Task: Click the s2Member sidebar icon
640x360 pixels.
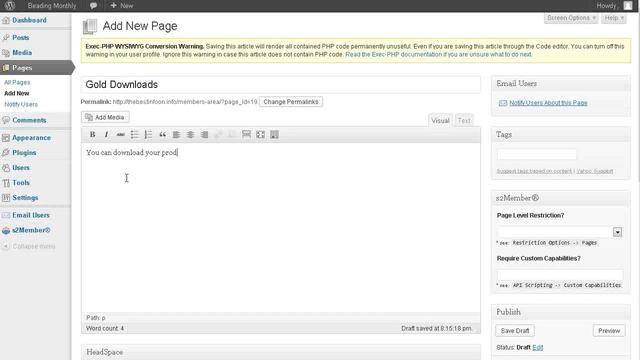Action: (x=6, y=230)
